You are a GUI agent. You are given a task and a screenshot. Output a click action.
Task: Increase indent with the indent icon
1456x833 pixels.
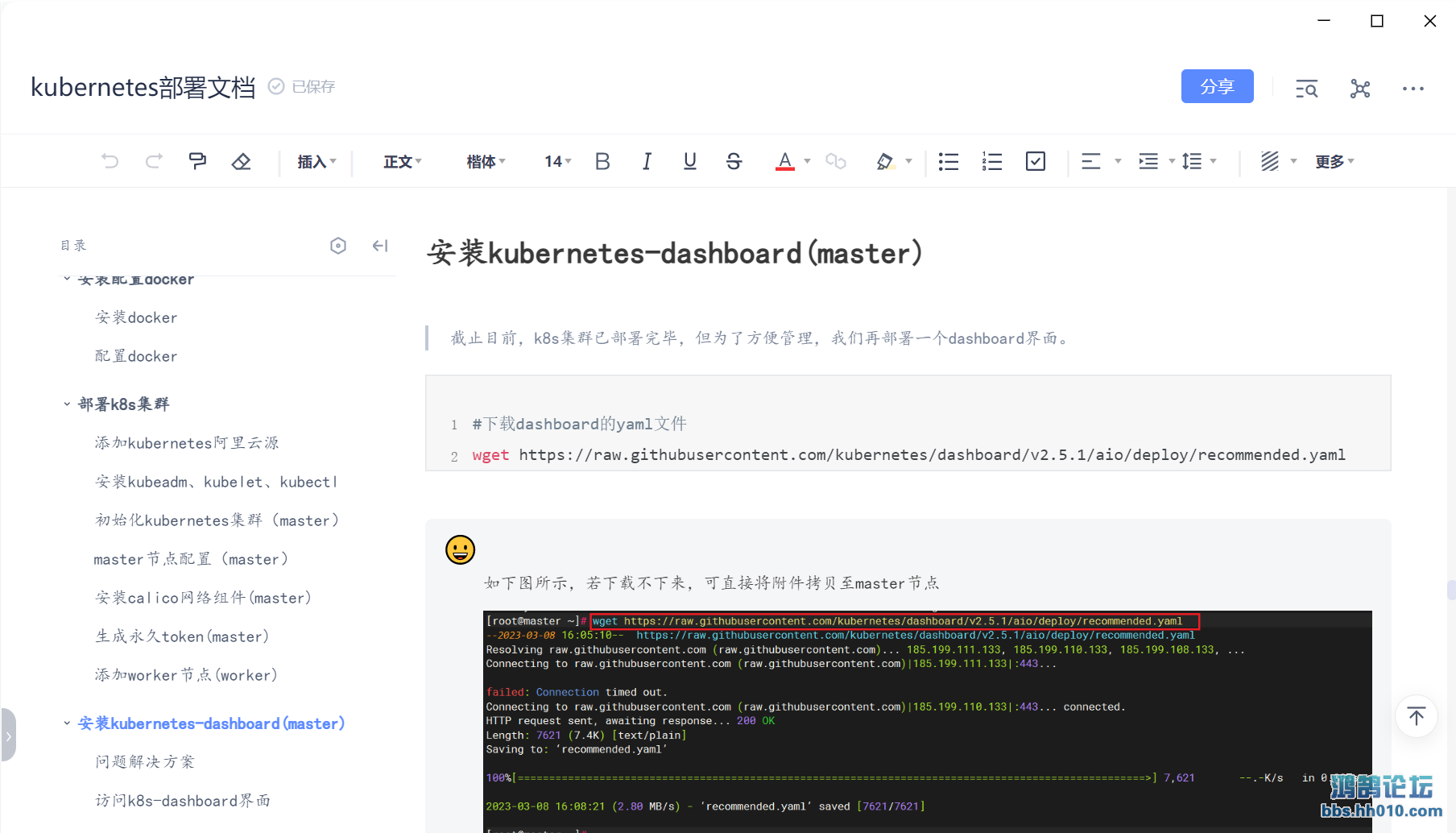[x=1148, y=161]
